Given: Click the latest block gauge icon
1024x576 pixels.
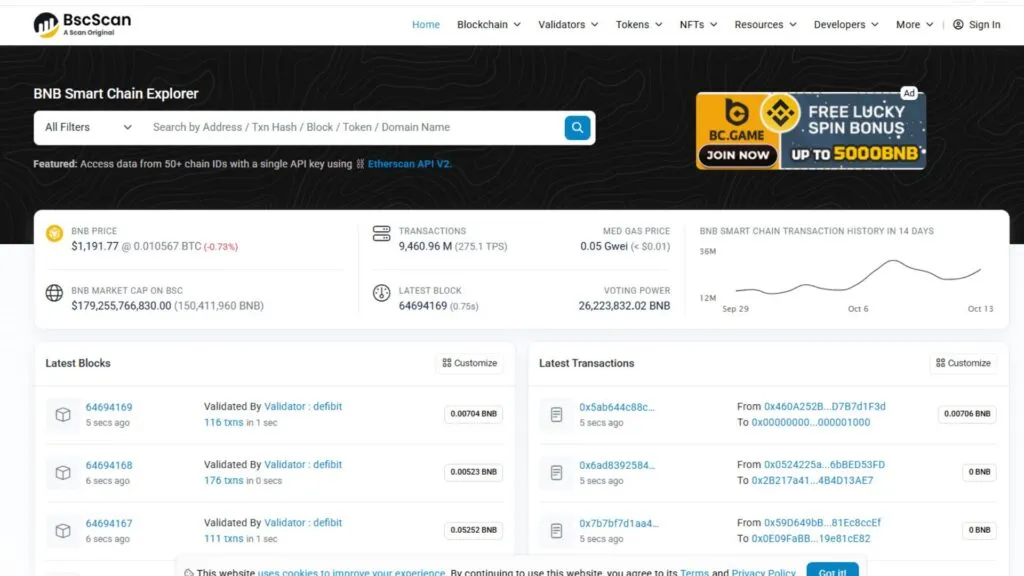Looking at the screenshot, I should click(x=381, y=293).
